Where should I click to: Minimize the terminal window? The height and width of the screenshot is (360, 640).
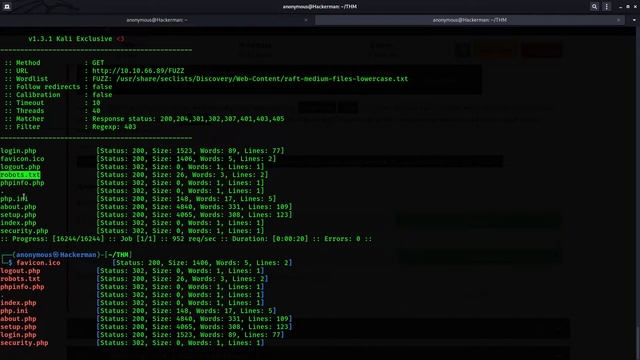620,7
